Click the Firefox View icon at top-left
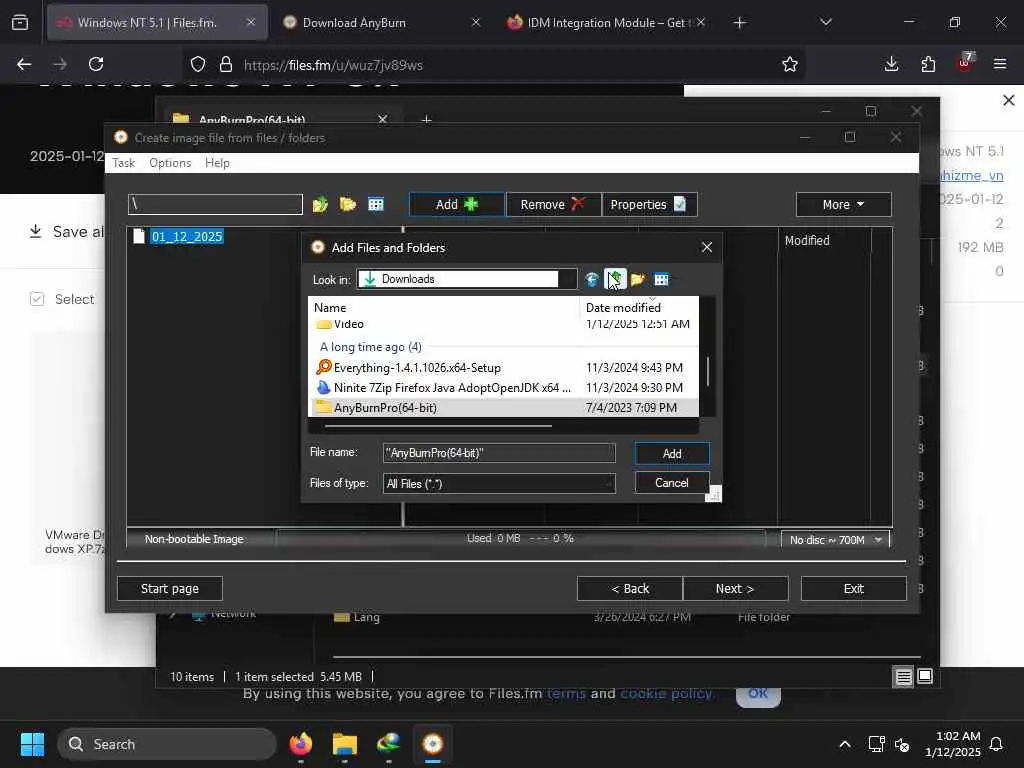This screenshot has height=768, width=1024. pos(20,23)
